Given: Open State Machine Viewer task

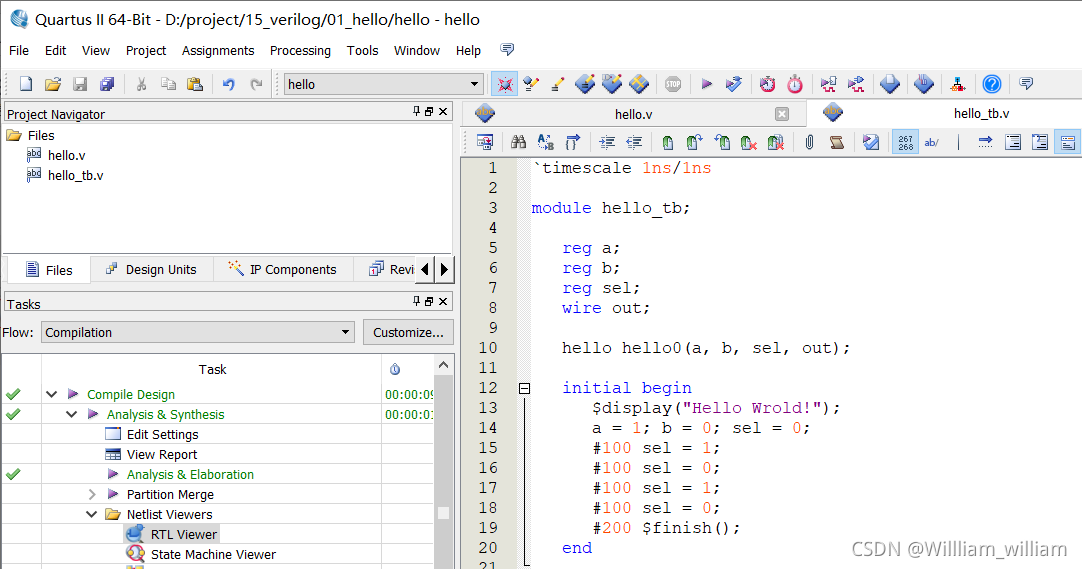Looking at the screenshot, I should pyautogui.click(x=201, y=555).
